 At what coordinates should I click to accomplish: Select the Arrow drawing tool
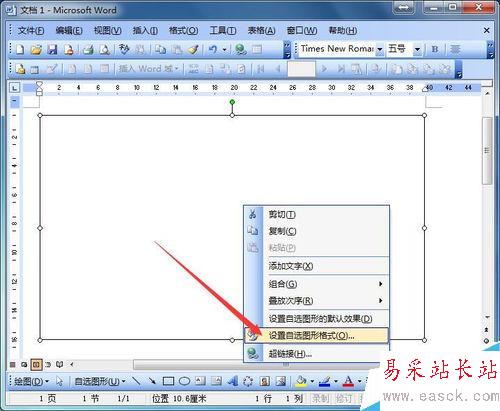click(152, 381)
